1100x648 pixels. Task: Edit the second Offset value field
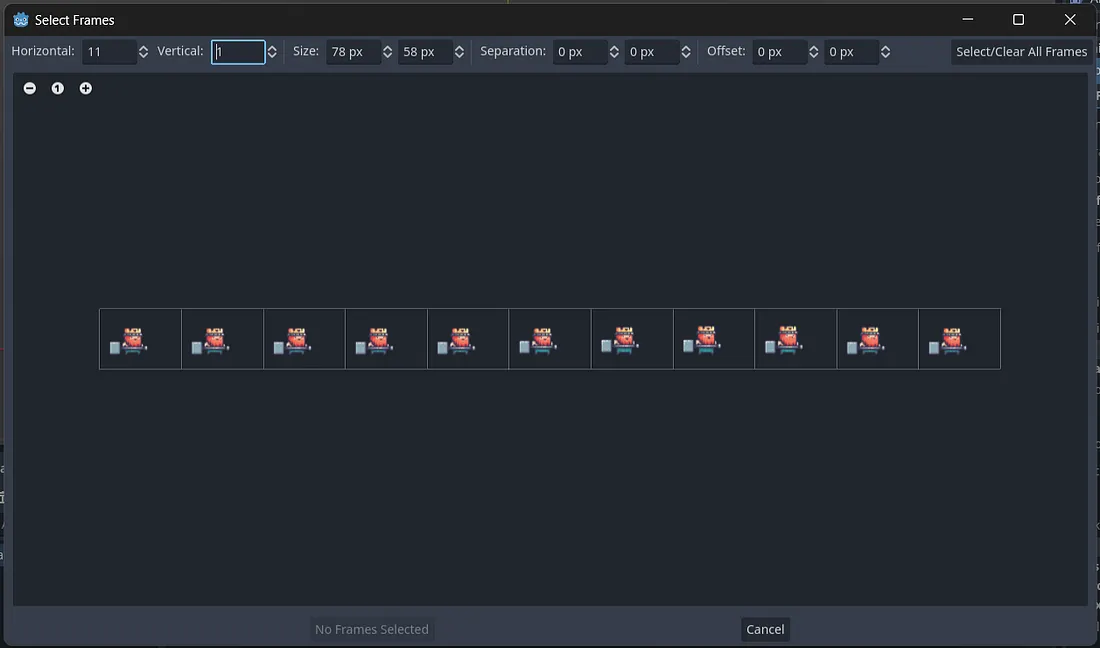click(x=851, y=52)
